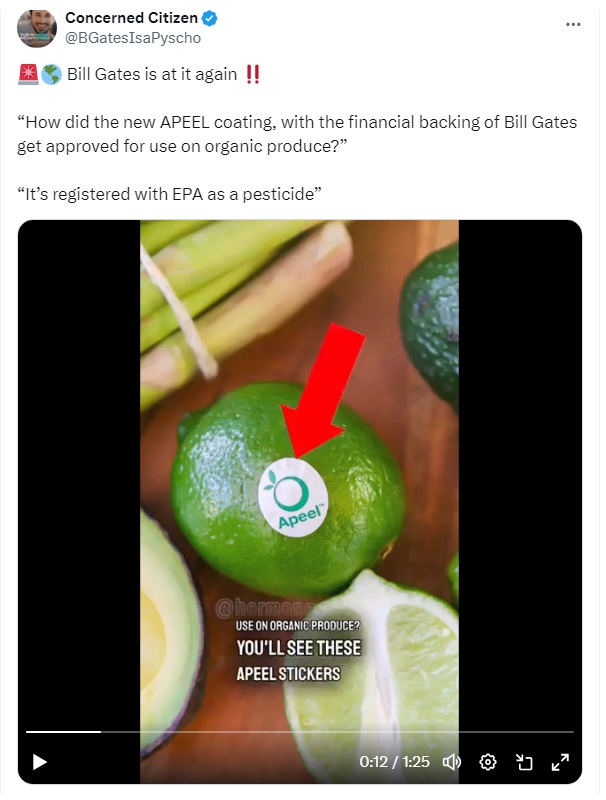Click the red arrow in the video
606x800 pixels.
coord(322,390)
